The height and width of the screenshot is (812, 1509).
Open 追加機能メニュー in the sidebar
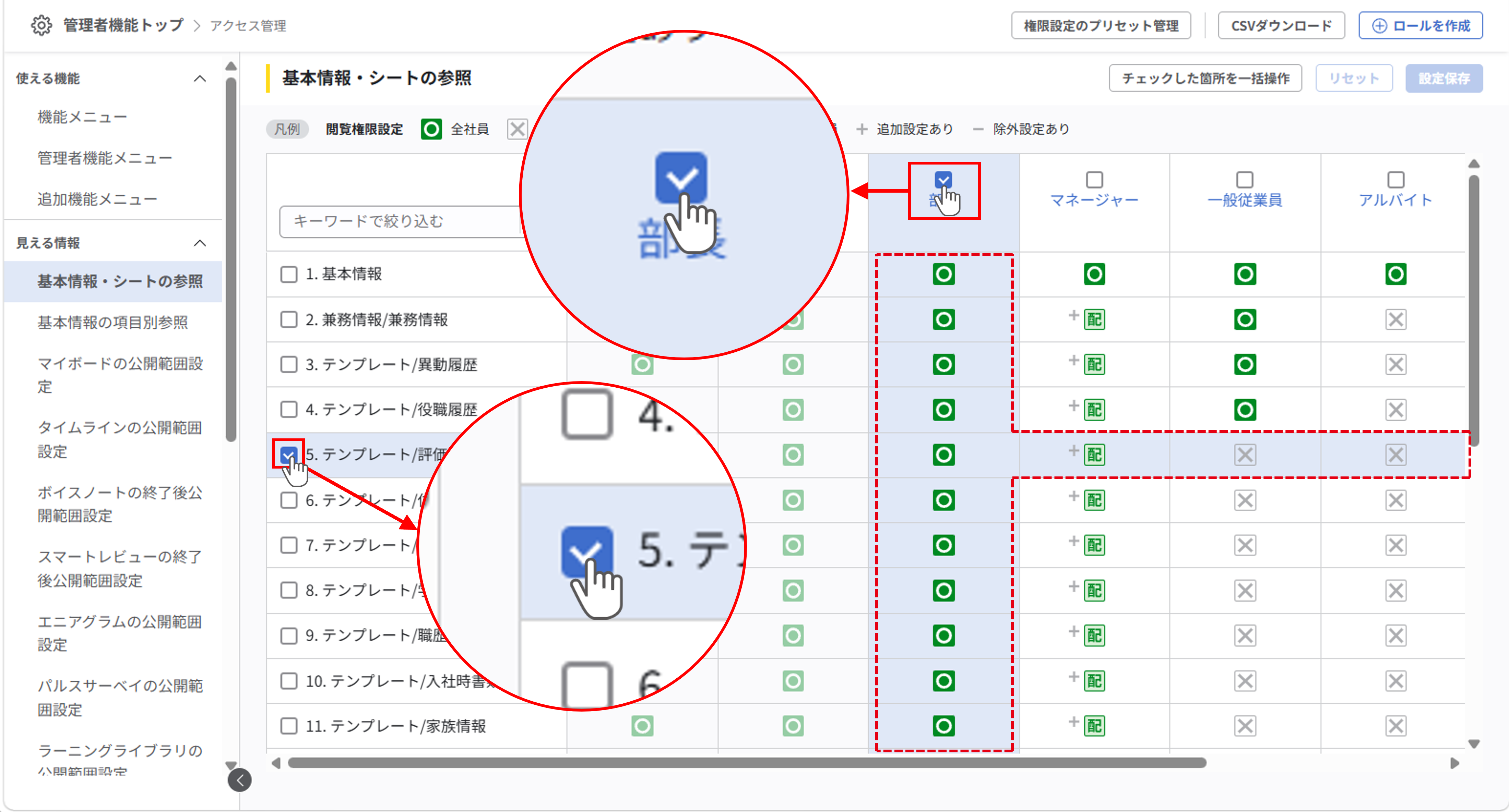pos(97,199)
